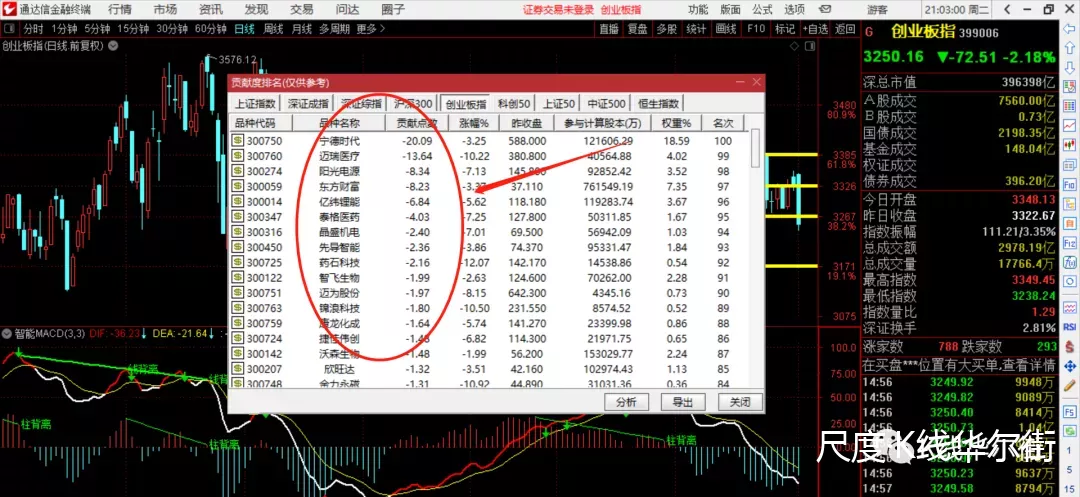Image resolution: width=1080 pixels, height=497 pixels.
Task: Click the 通达信 app logo icon
Action: (9, 10)
